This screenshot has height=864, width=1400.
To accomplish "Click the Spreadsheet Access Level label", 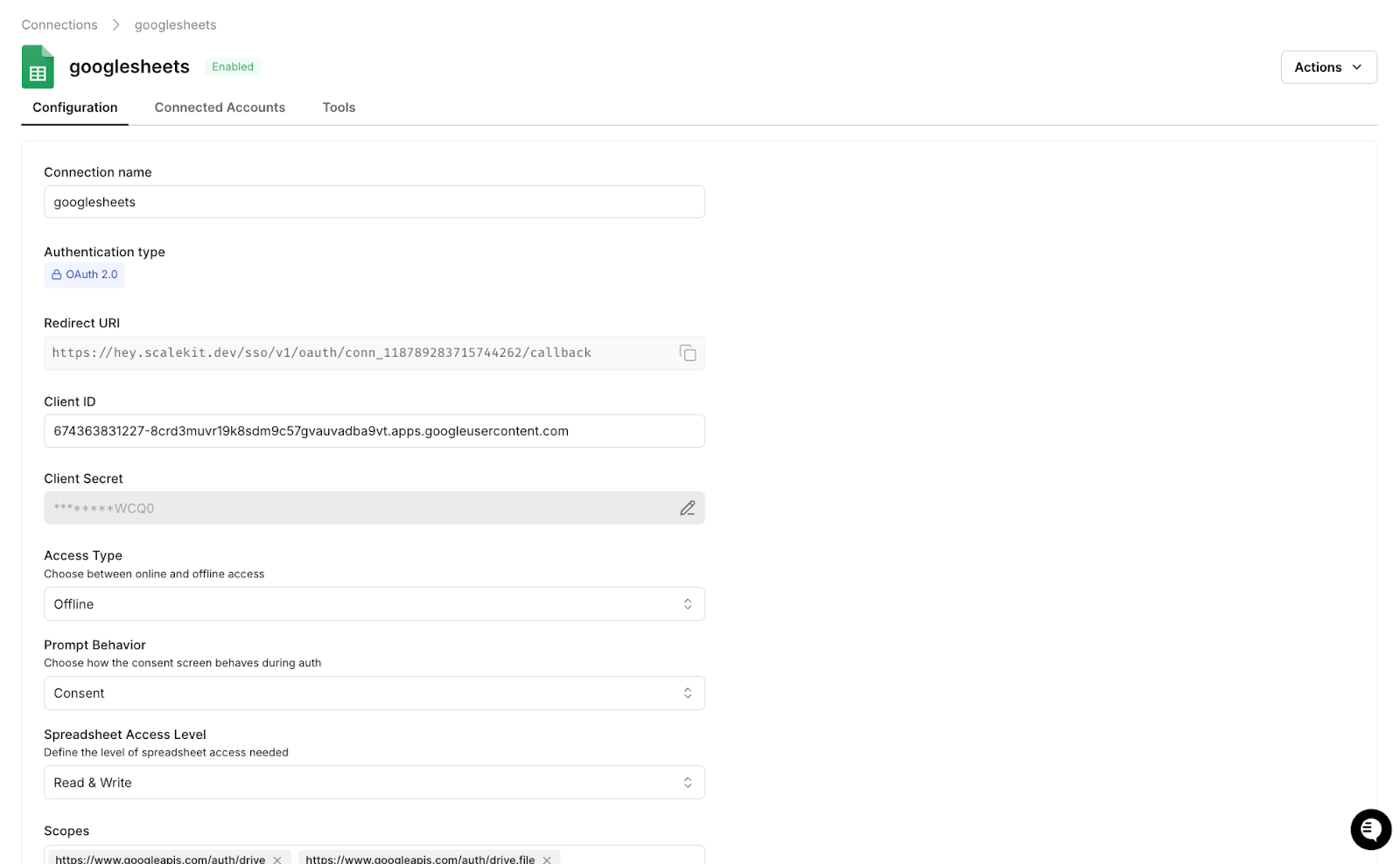I will 125,735.
